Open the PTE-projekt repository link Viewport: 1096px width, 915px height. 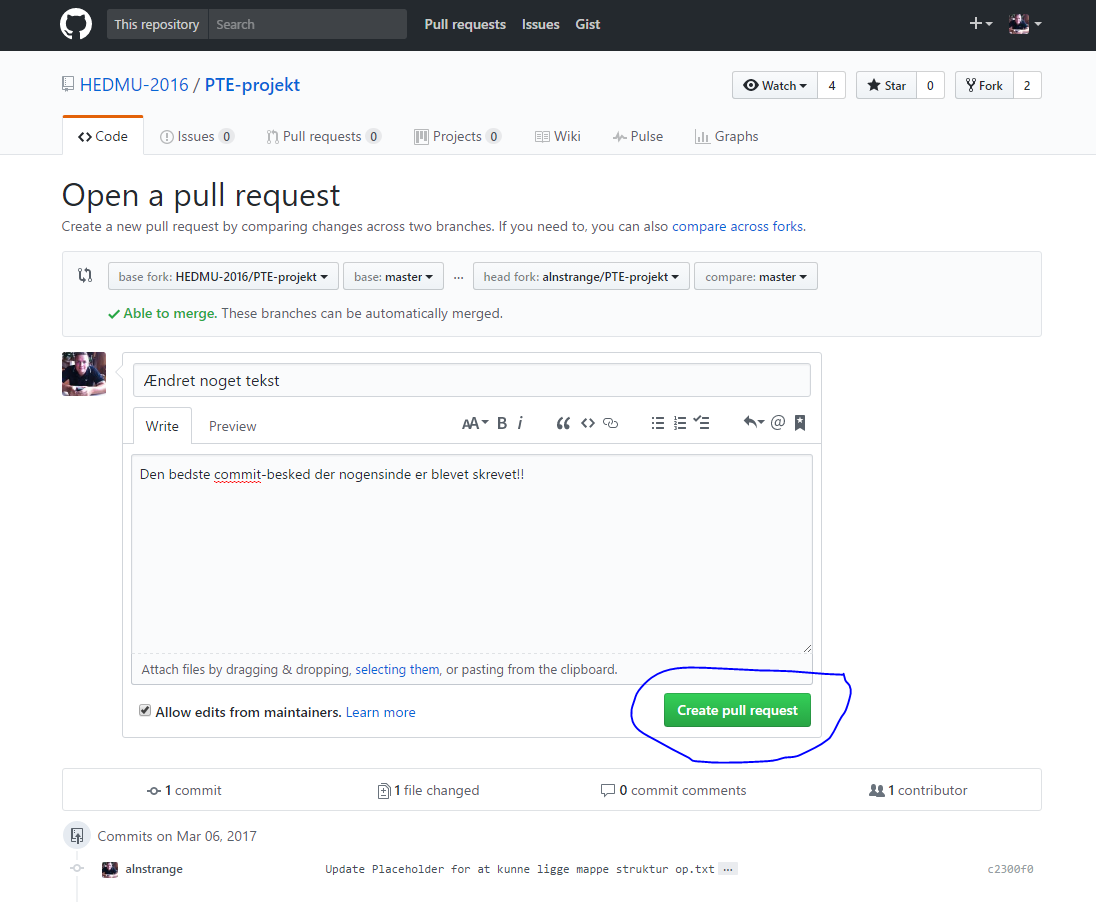[252, 85]
